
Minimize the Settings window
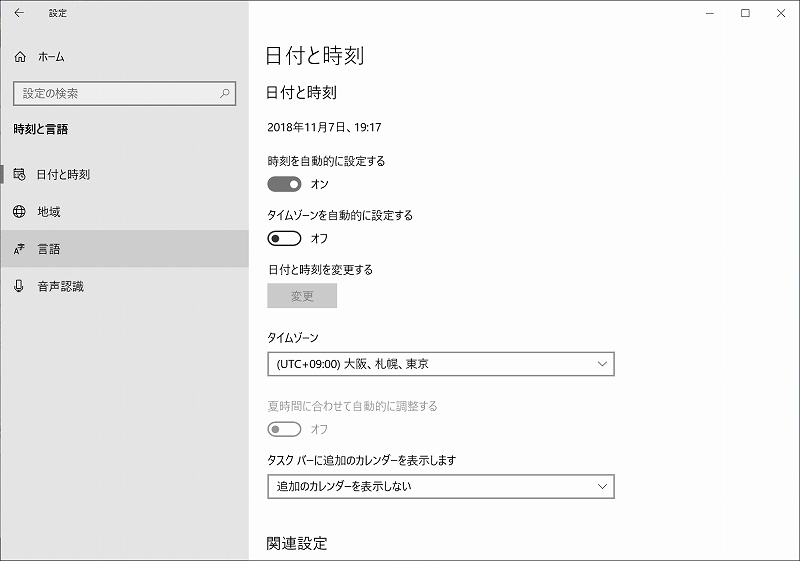pyautogui.click(x=708, y=13)
